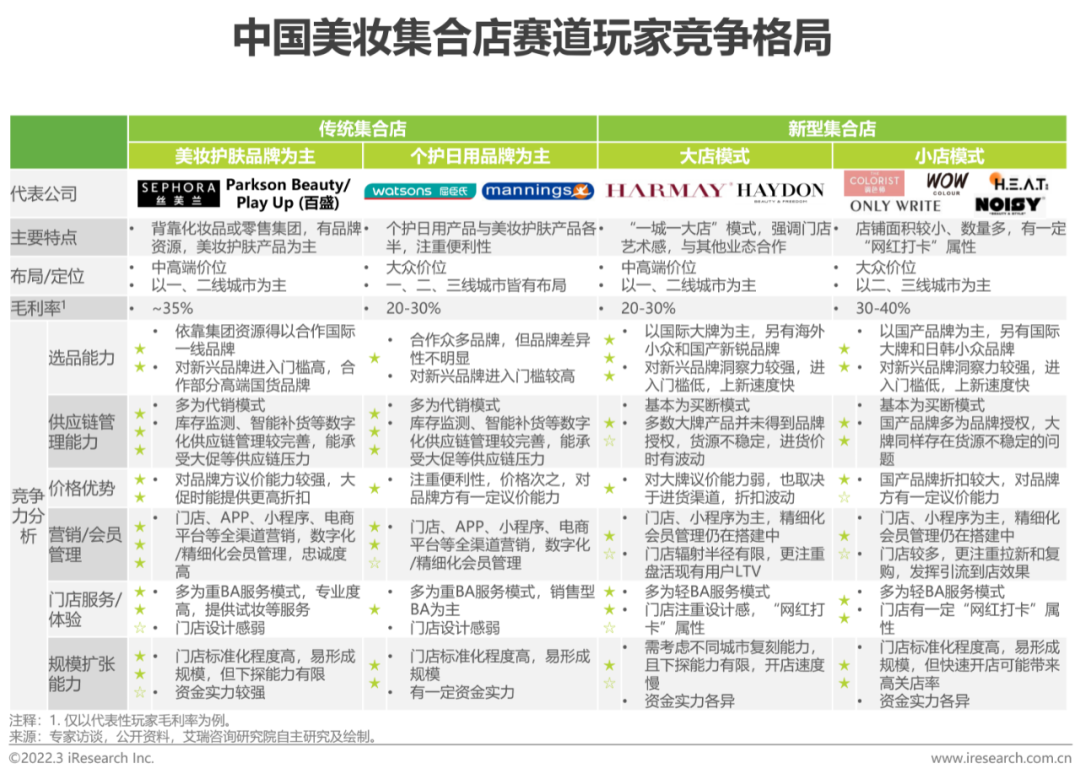Click the text 资金实力较强
Screen dimensions: 1080x779
pyautogui.click(x=220, y=692)
